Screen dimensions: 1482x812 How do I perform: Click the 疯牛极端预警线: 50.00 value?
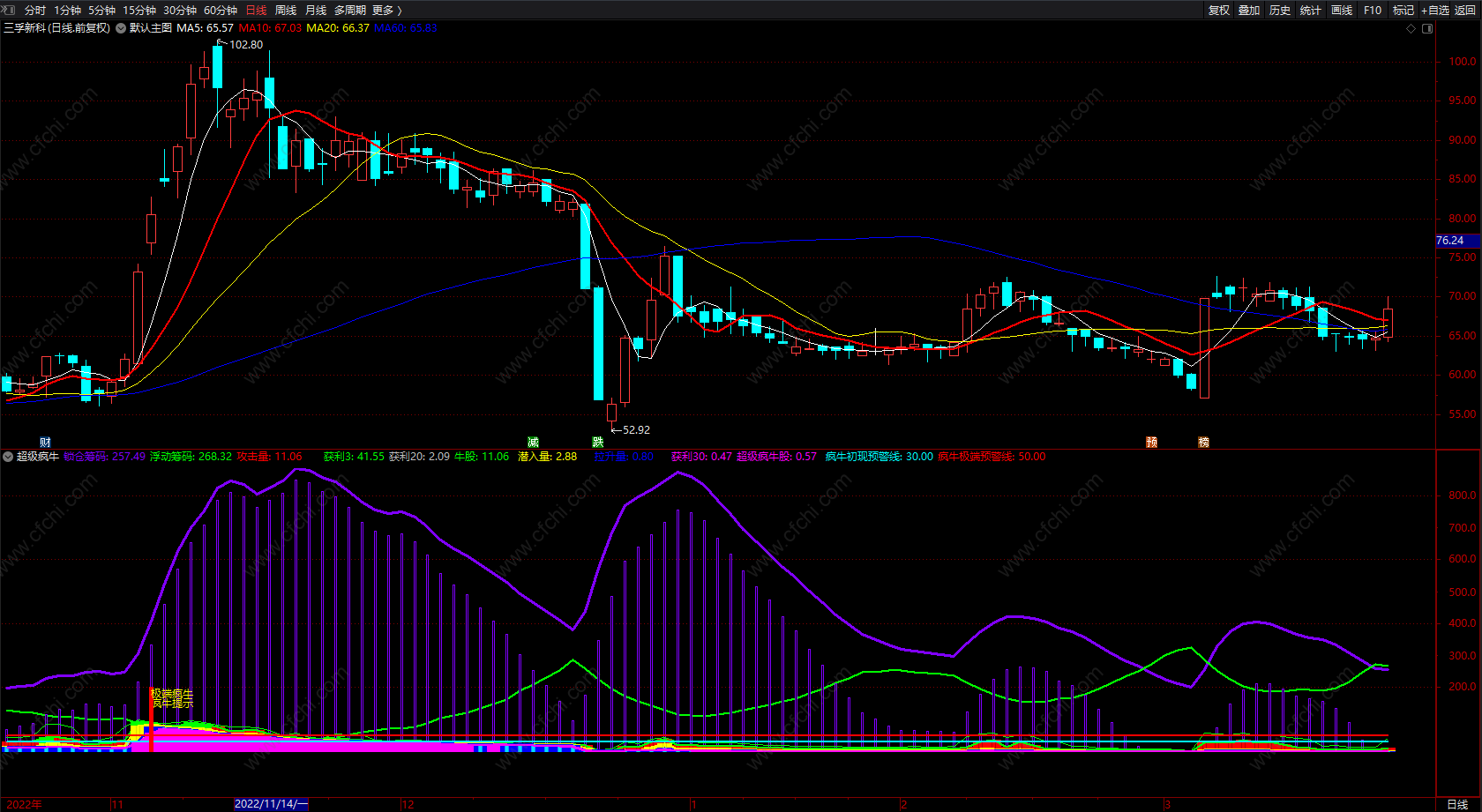[992, 457]
